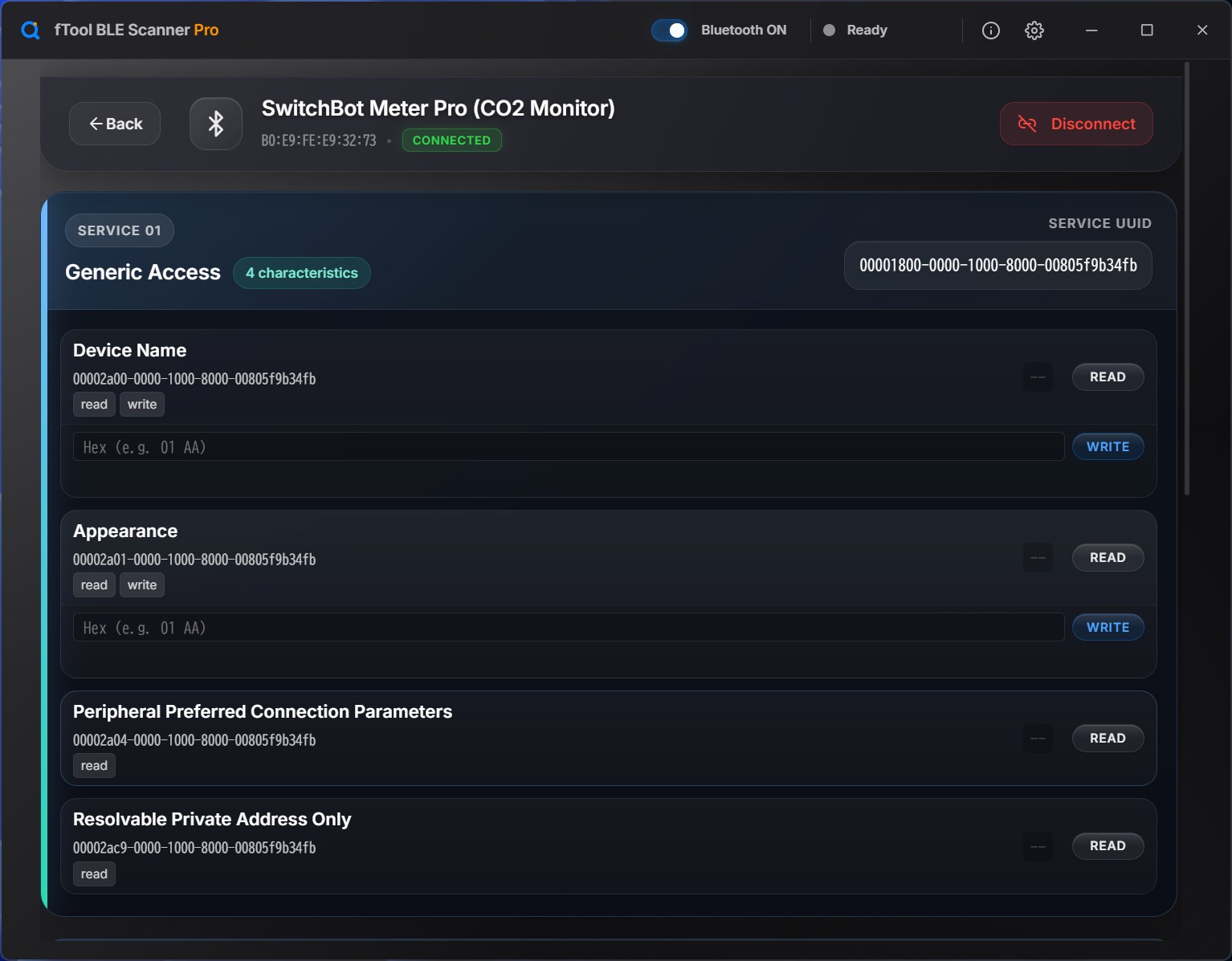Image resolution: width=1232 pixels, height=961 pixels.
Task: Open settings gear icon
Action: pos(1034,31)
